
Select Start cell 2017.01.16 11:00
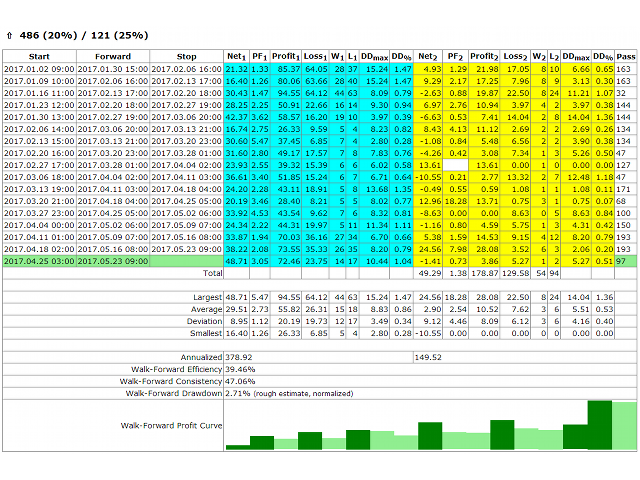point(39,93)
